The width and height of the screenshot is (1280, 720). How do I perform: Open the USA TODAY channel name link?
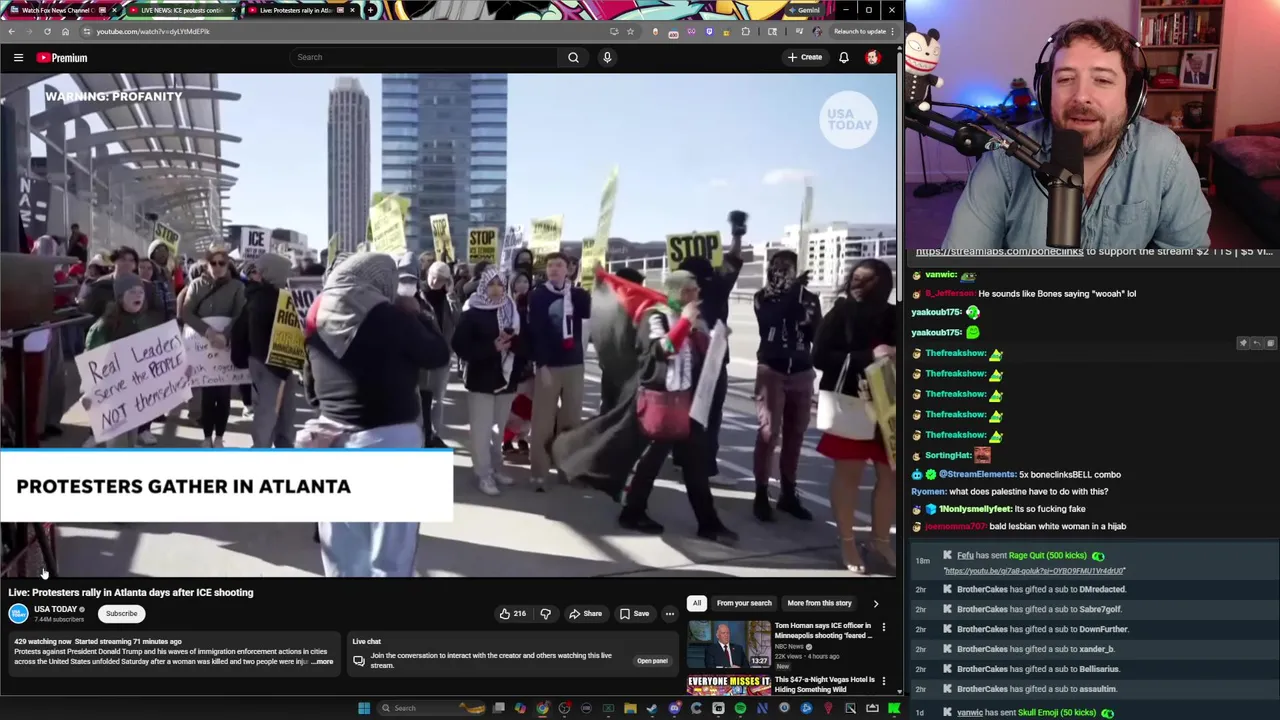pyautogui.click(x=55, y=609)
